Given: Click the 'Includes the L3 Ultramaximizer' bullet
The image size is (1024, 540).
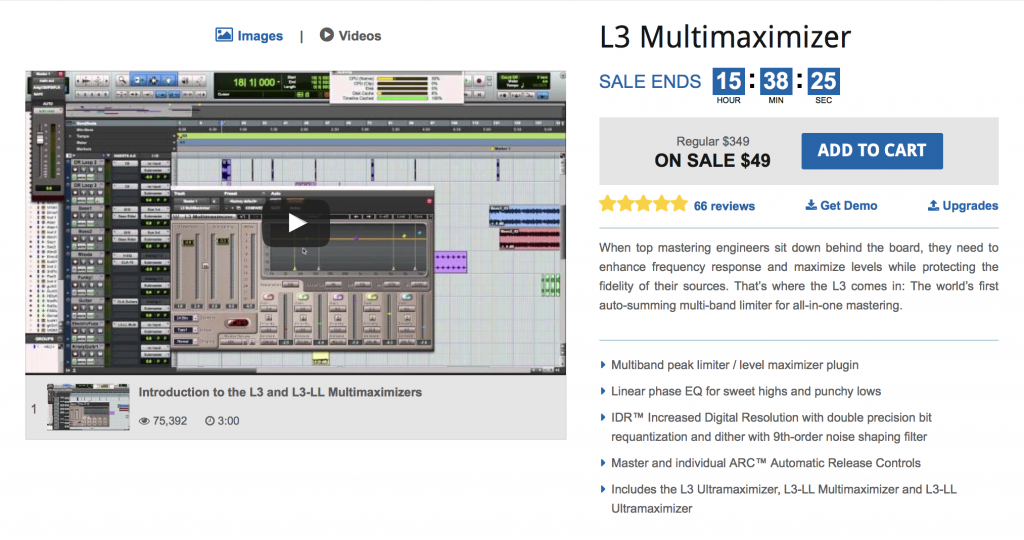Looking at the screenshot, I should (x=784, y=499).
